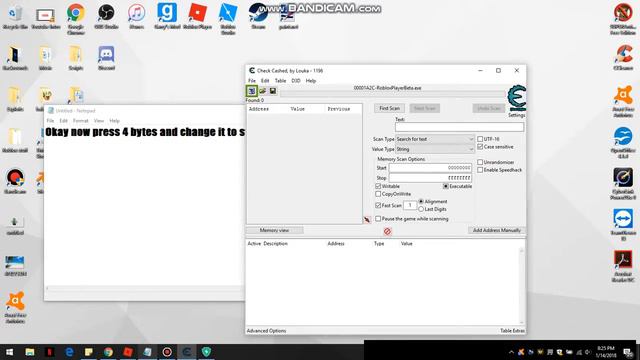Select the Last Digits radio button
The width and height of the screenshot is (640, 360).
coord(421,209)
